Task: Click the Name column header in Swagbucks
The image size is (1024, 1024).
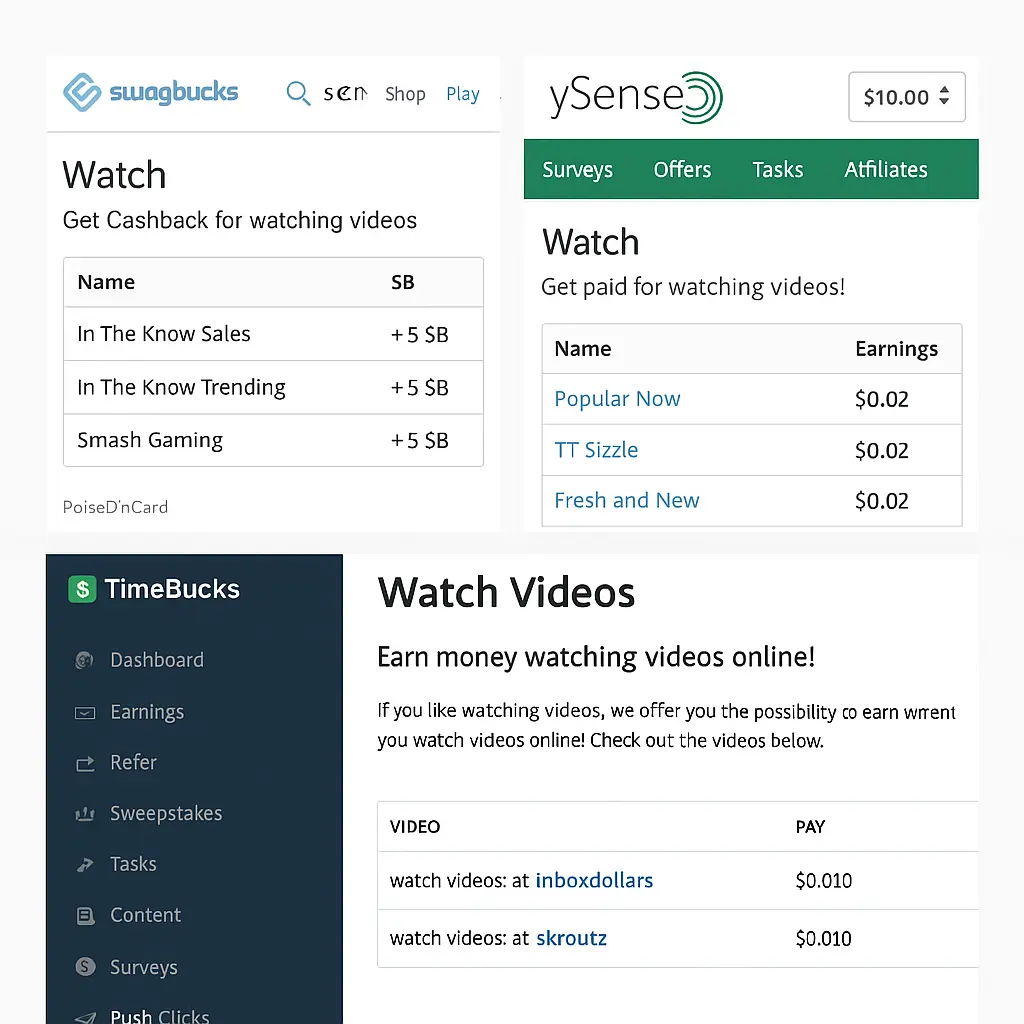Action: click(106, 282)
